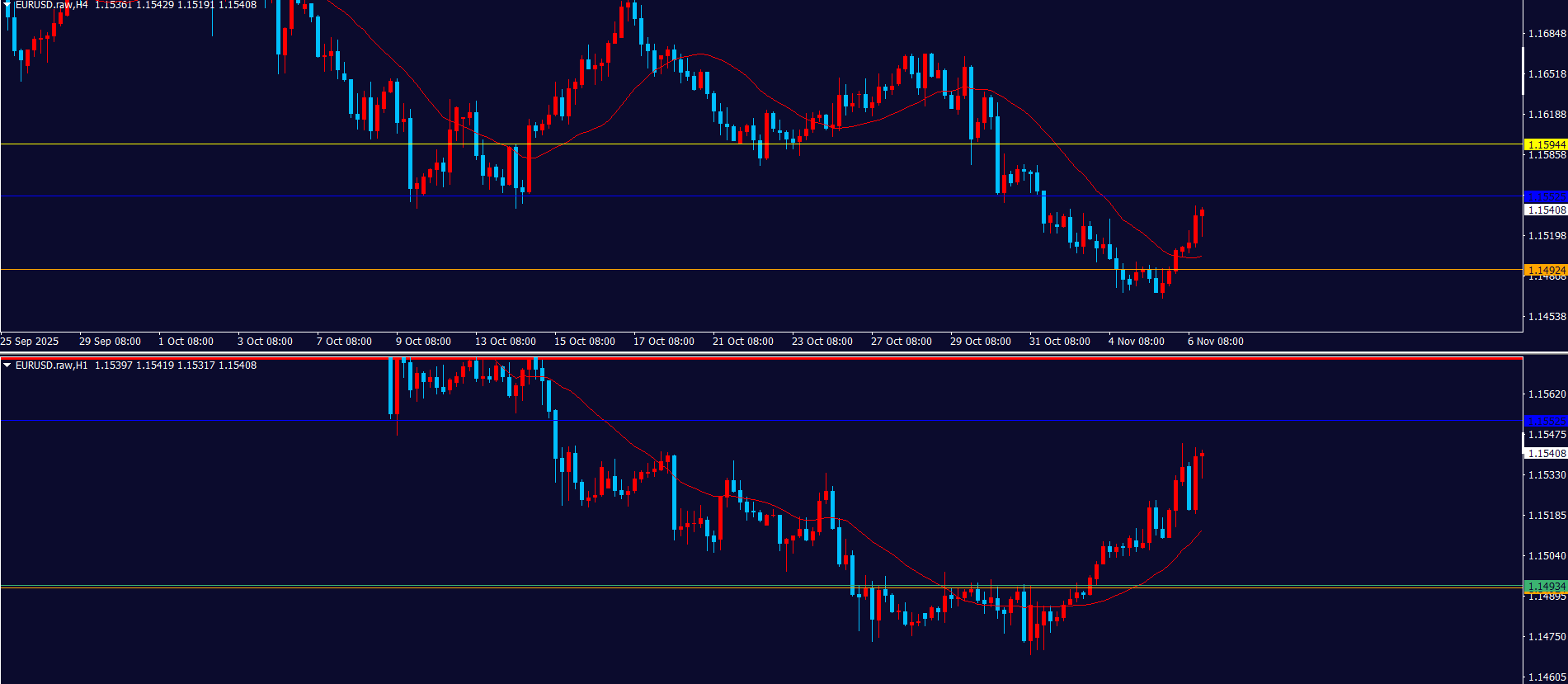The image size is (1568, 684).
Task: Click the blue 1.15525 label on H4 chart
Action: [1546, 196]
